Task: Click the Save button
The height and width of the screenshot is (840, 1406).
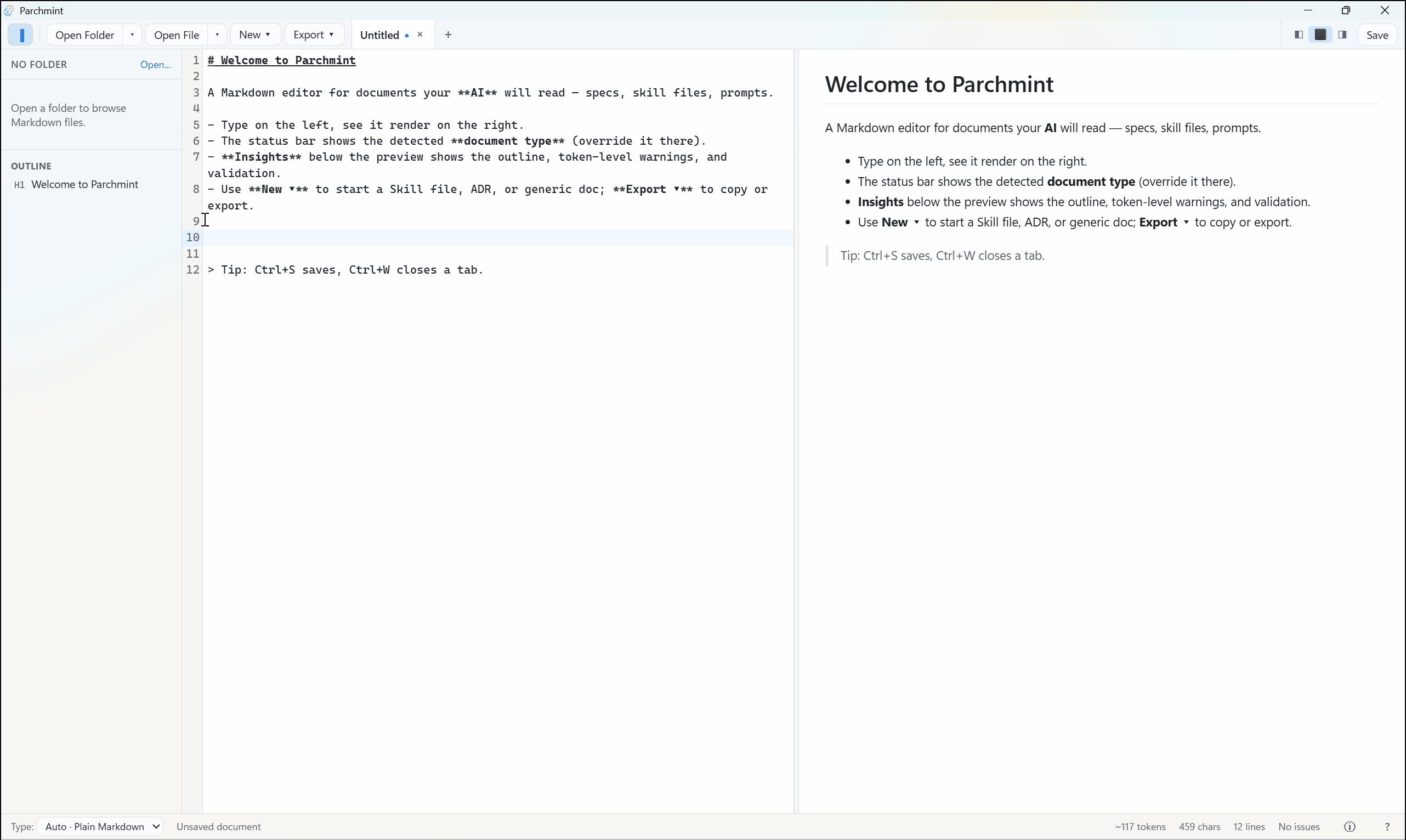Action: pyautogui.click(x=1377, y=35)
